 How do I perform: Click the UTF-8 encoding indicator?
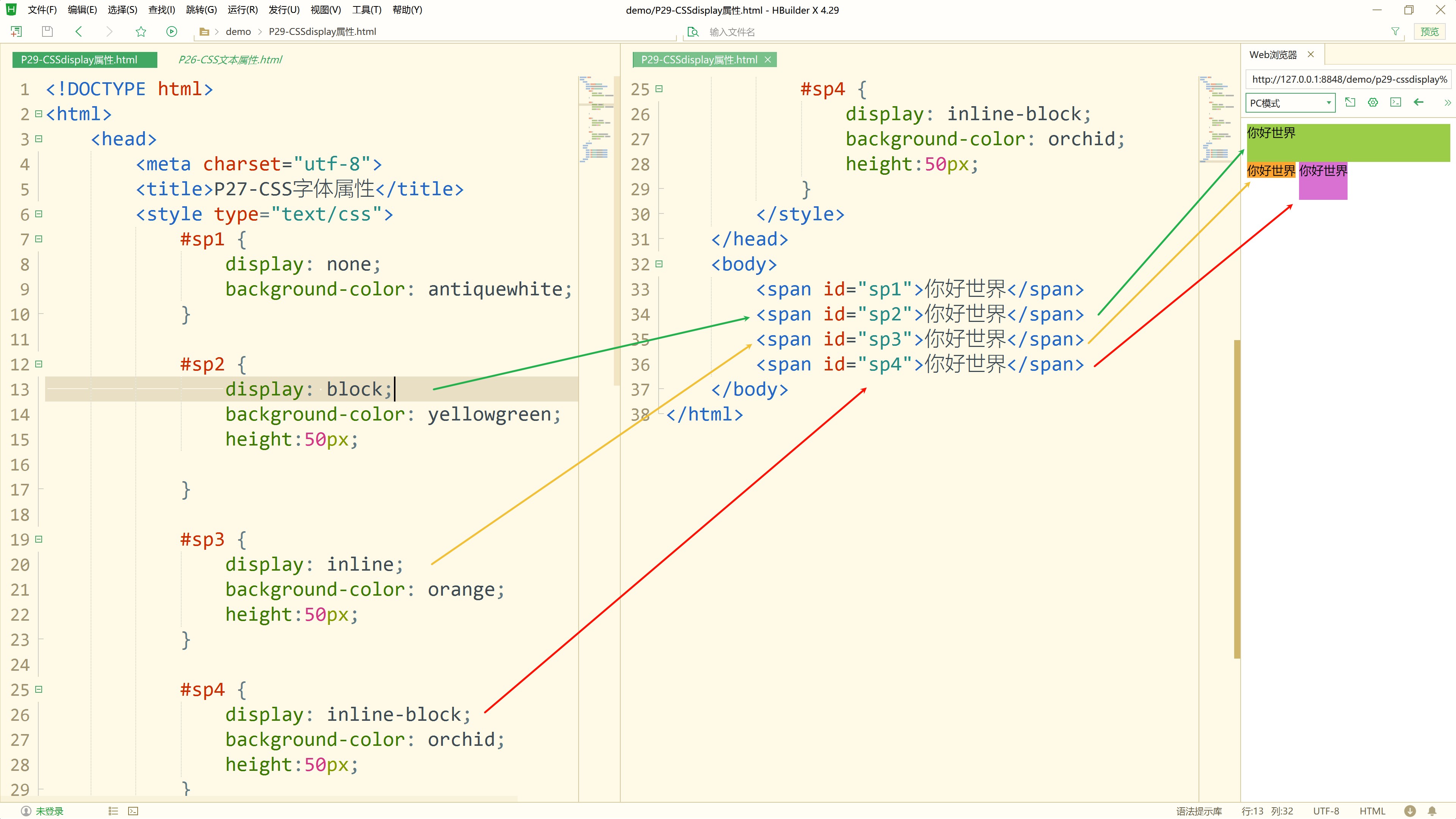click(x=1326, y=811)
